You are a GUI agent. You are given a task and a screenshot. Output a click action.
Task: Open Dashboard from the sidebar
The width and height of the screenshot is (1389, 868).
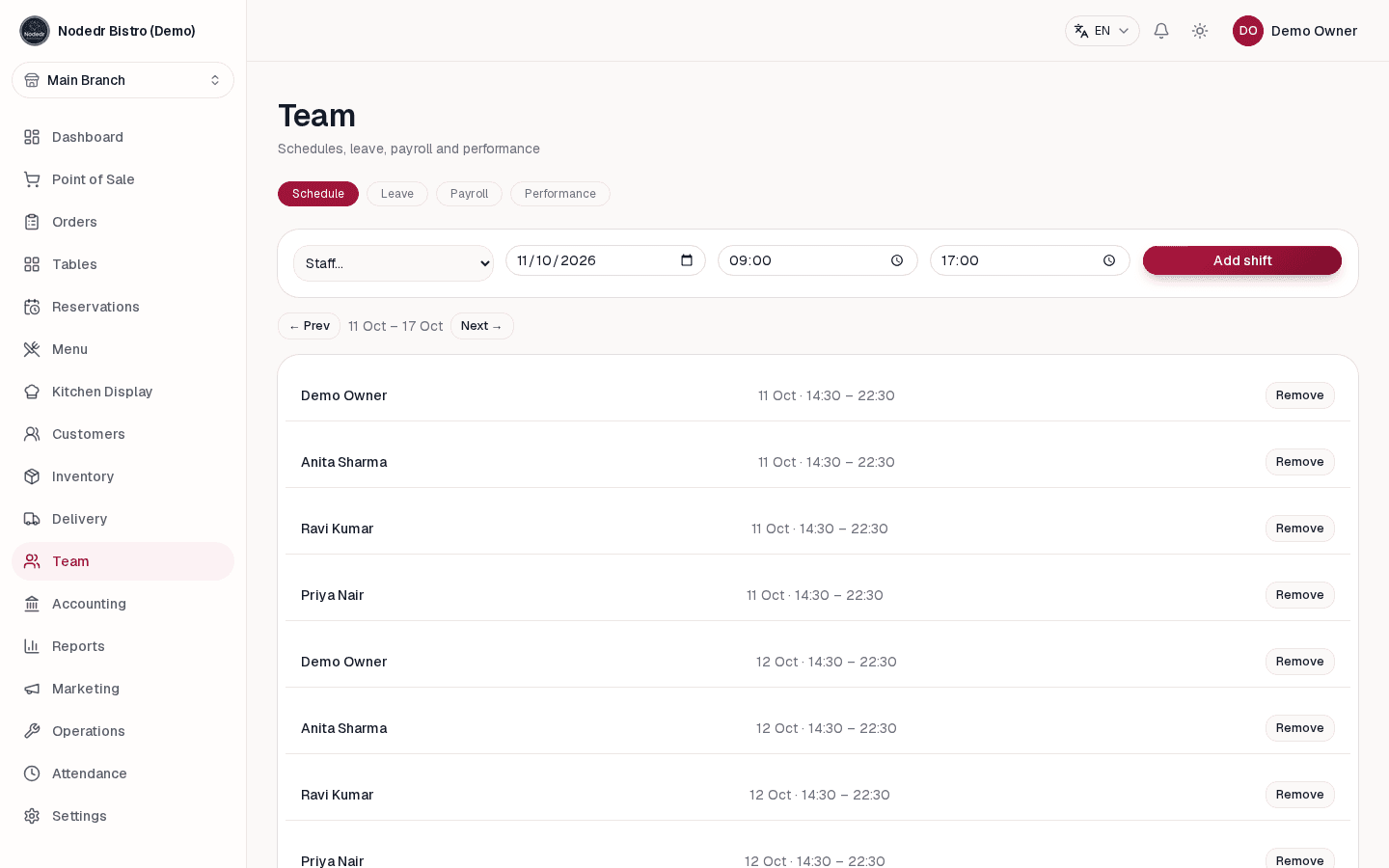pos(123,137)
